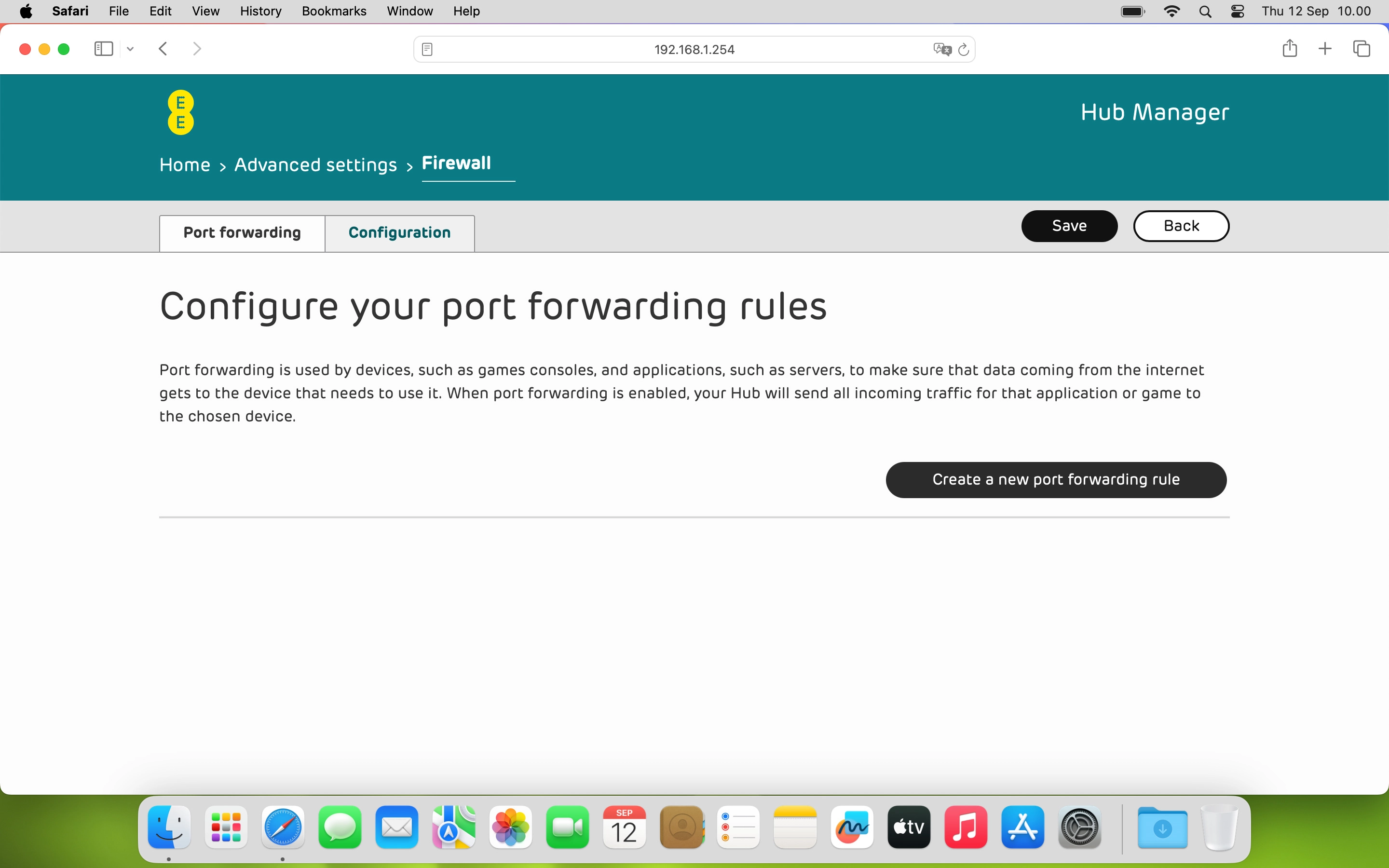Show the tab overview
Image resolution: width=1389 pixels, height=868 pixels.
1362,49
